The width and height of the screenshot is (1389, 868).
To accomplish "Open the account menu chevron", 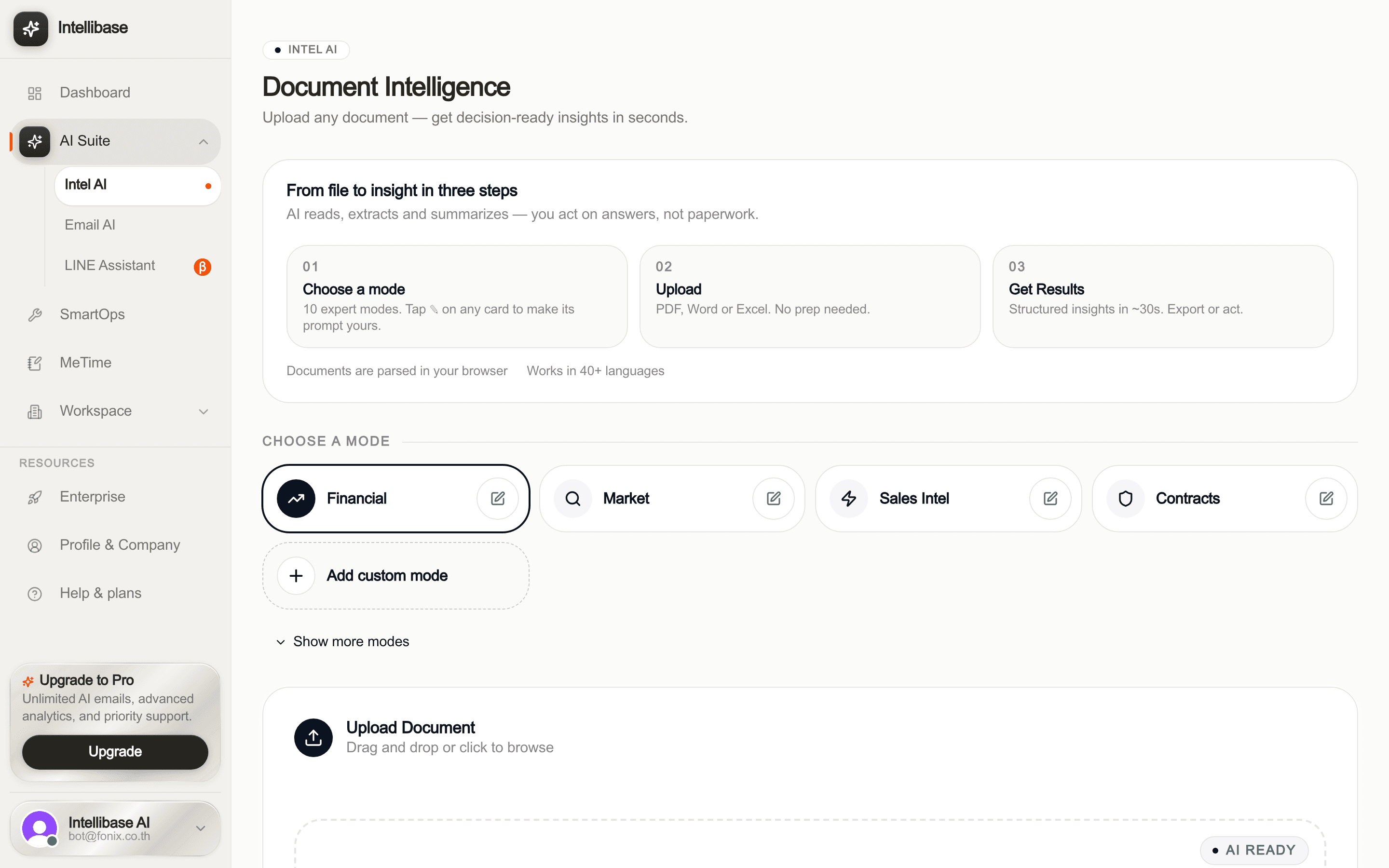I will pyautogui.click(x=200, y=828).
